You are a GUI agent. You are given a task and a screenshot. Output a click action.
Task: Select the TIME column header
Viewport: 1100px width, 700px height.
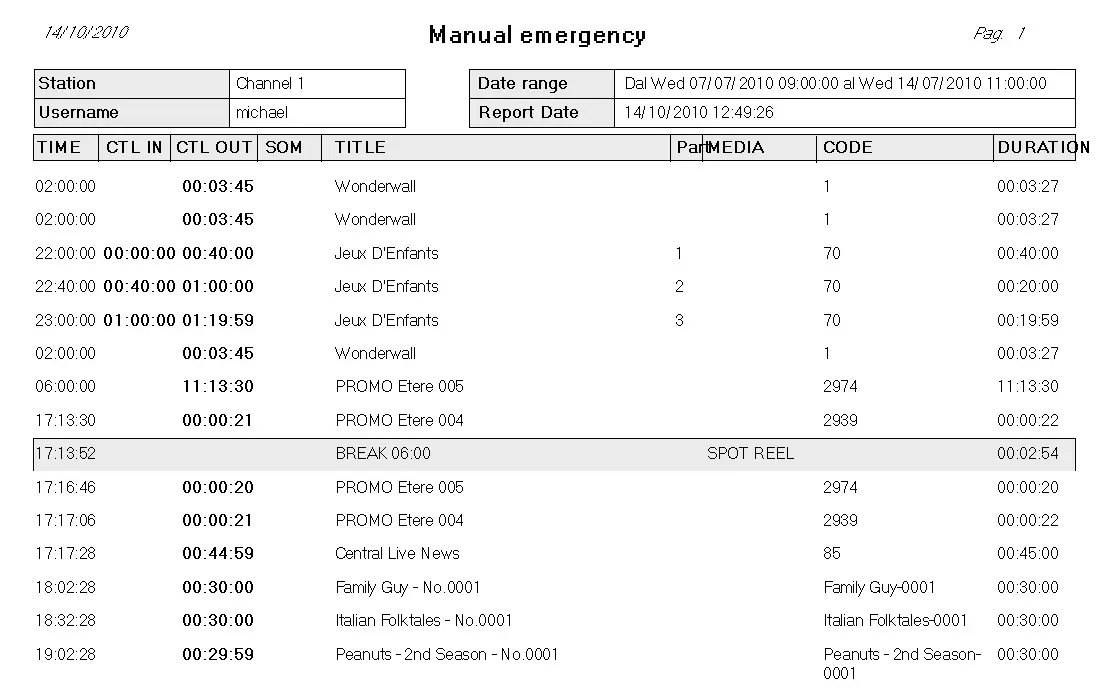pyautogui.click(x=59, y=147)
